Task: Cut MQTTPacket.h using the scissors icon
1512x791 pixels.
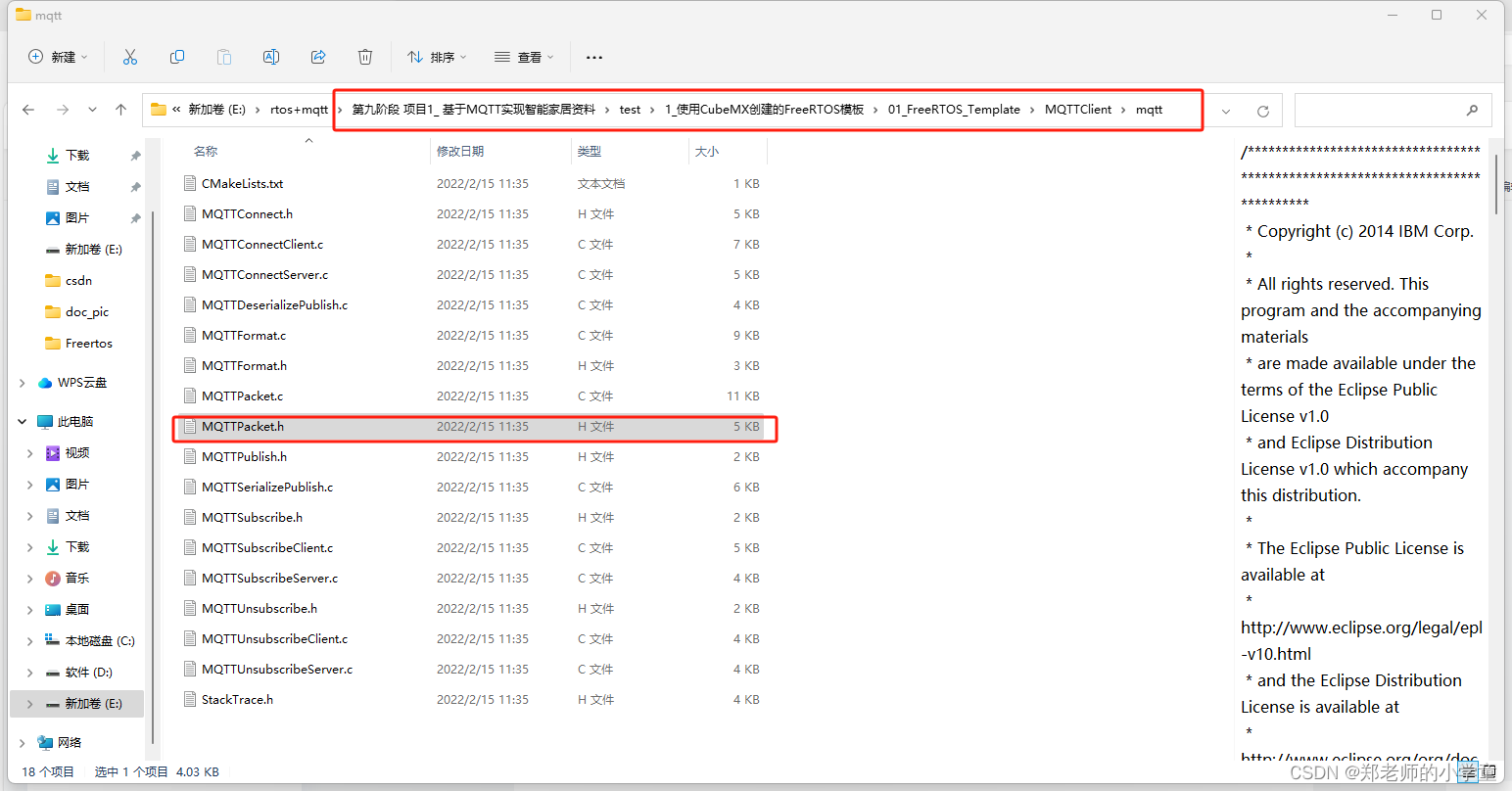Action: [x=130, y=57]
